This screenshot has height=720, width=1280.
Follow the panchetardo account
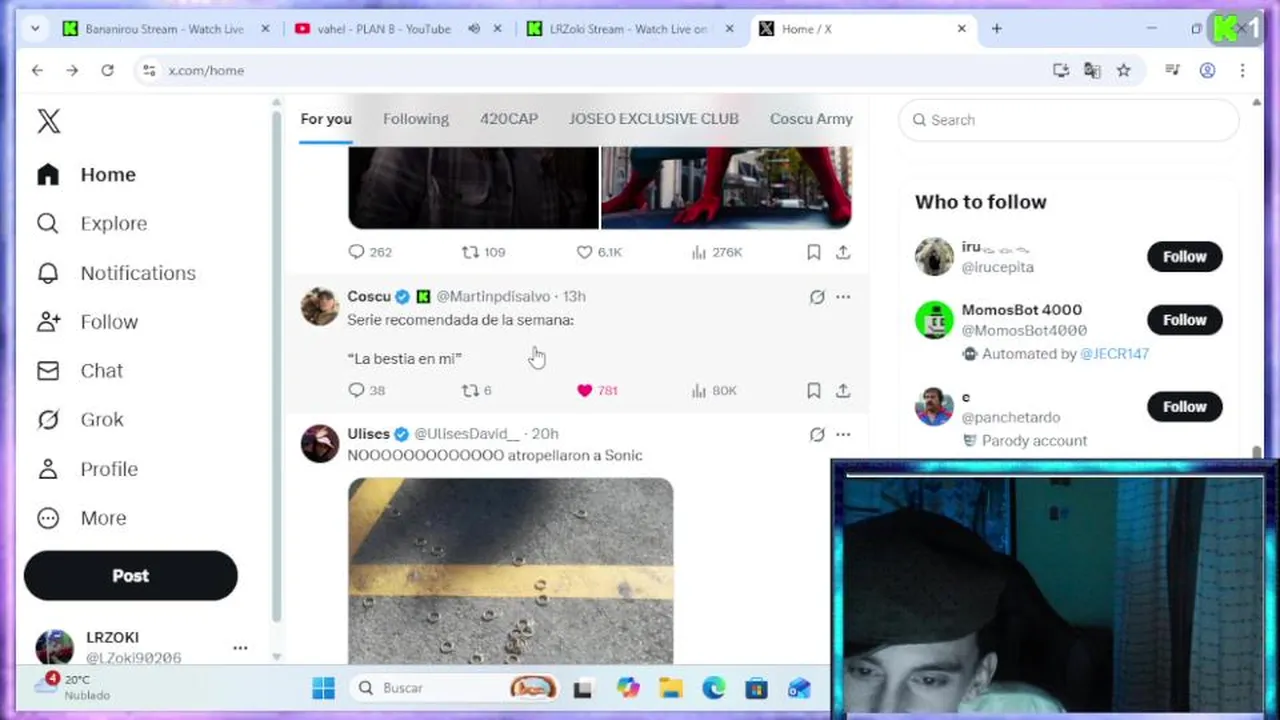pyautogui.click(x=1184, y=407)
